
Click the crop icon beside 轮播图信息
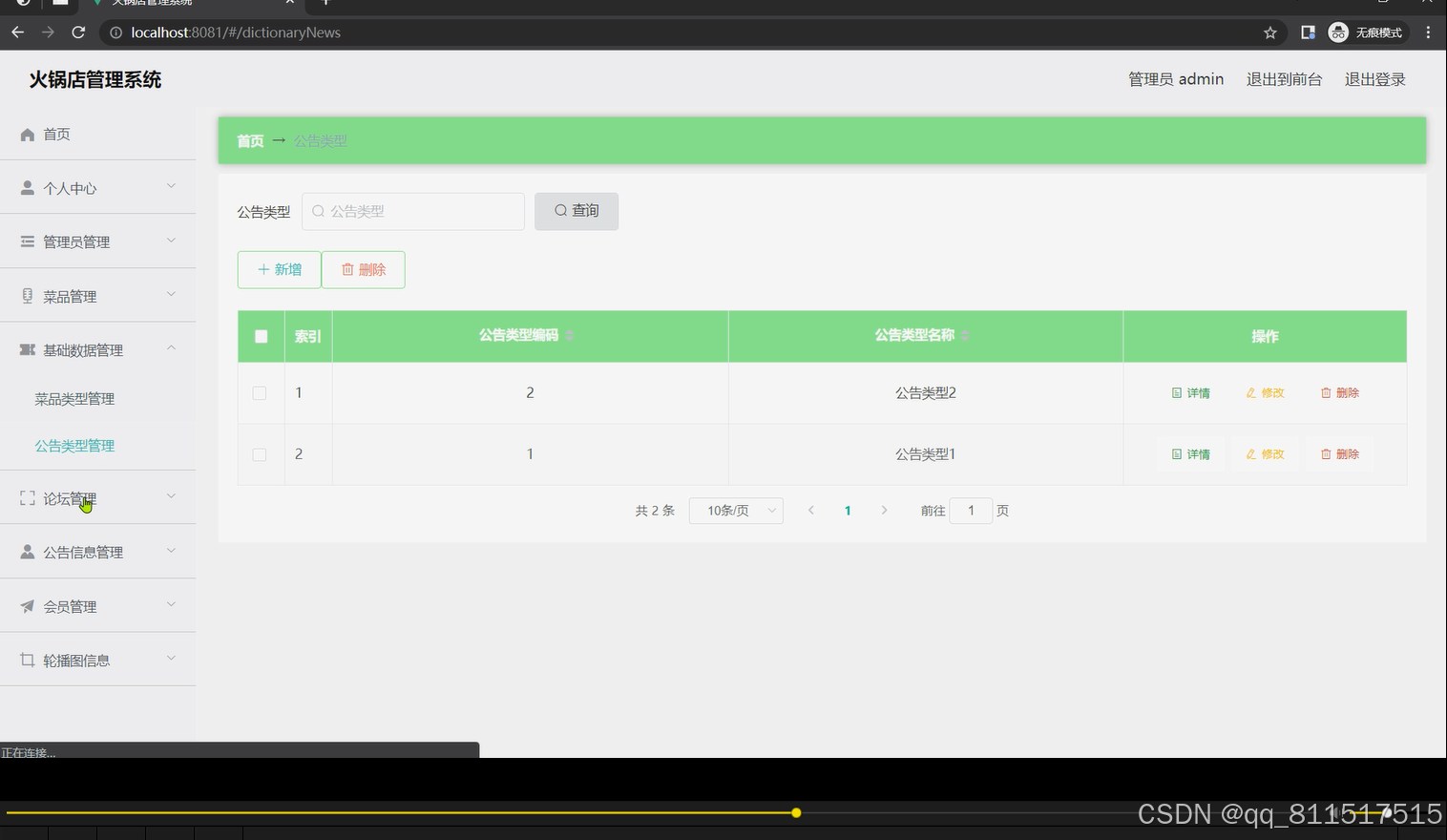coord(28,660)
